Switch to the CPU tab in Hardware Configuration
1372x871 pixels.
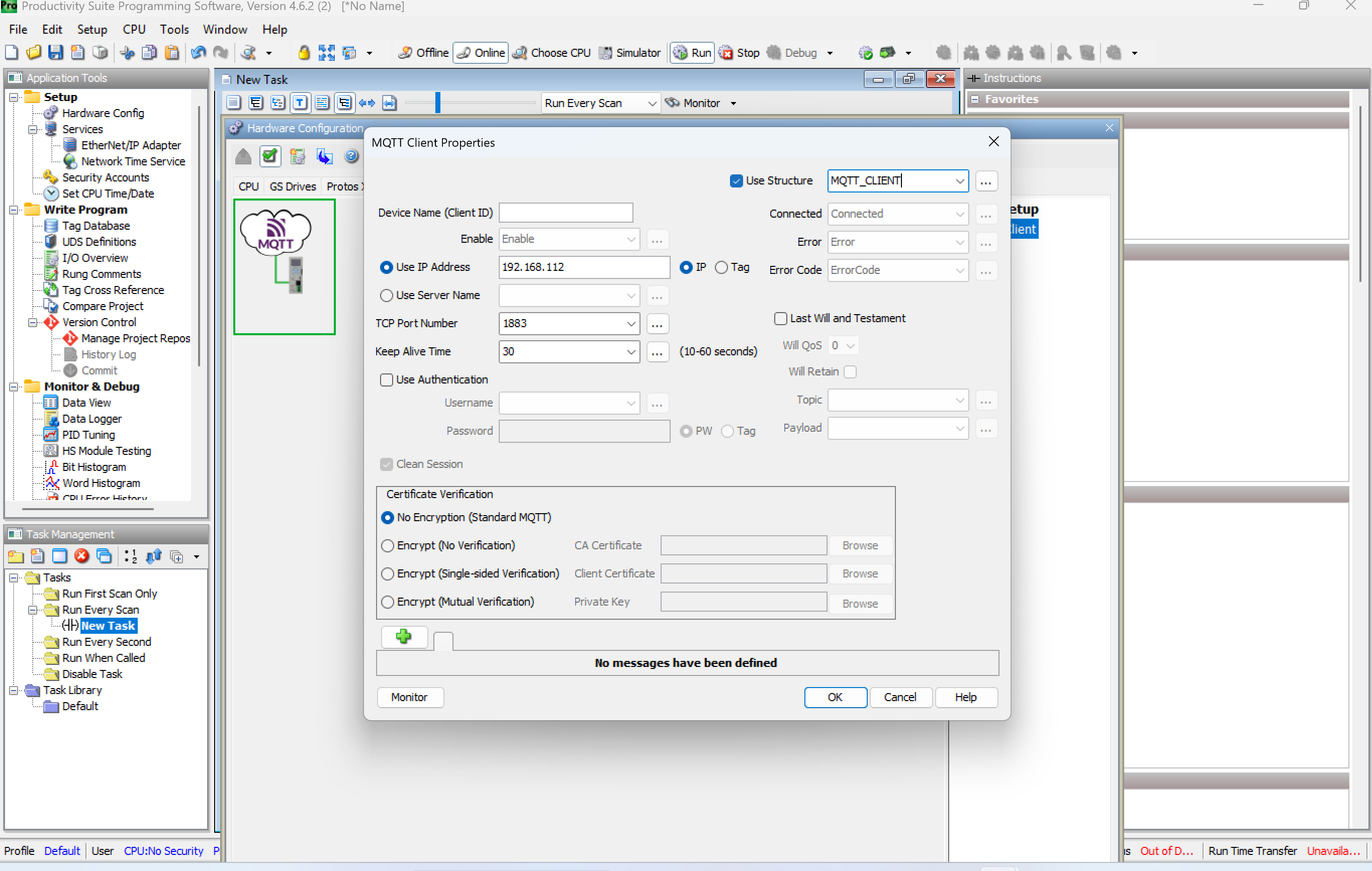coord(248,186)
